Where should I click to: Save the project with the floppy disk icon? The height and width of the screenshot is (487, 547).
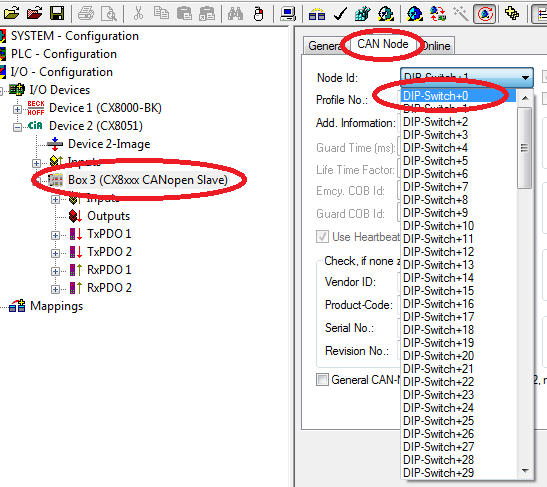pos(57,14)
